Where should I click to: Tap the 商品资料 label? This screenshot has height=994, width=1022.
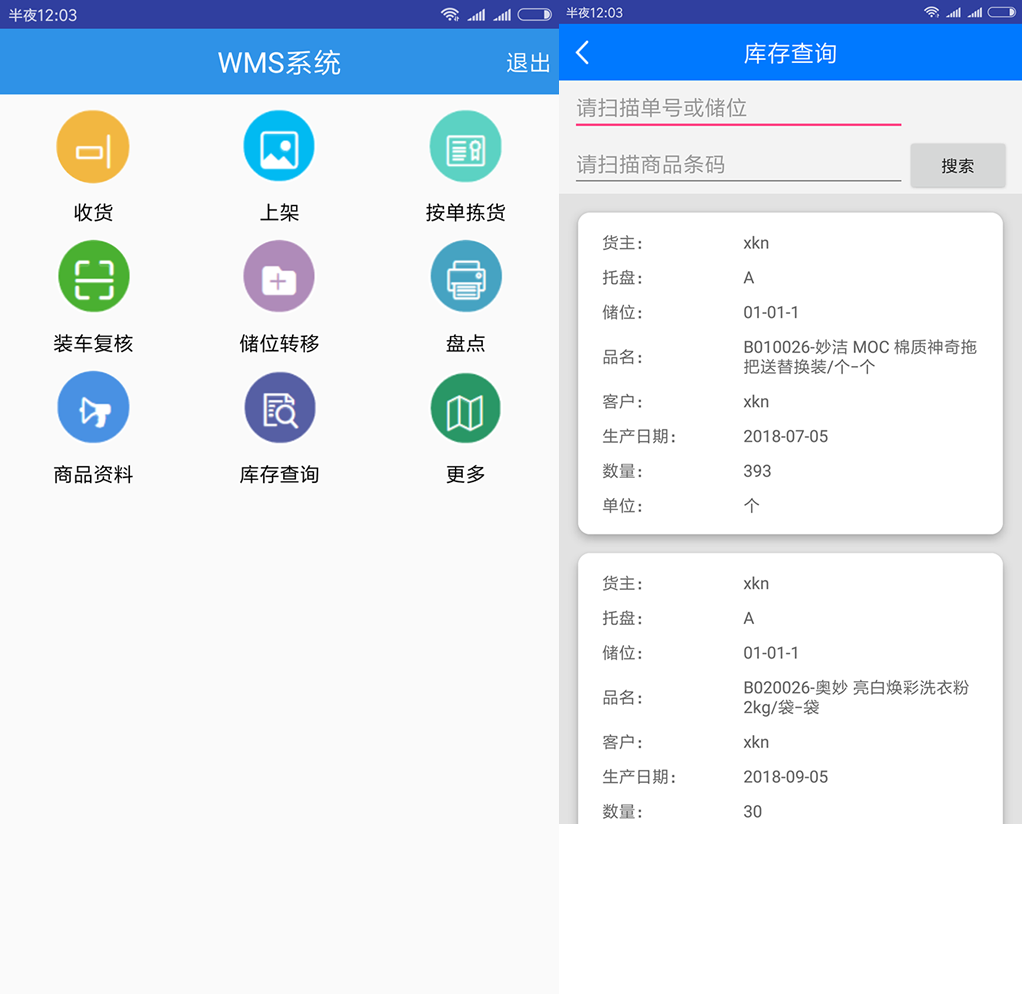[93, 474]
